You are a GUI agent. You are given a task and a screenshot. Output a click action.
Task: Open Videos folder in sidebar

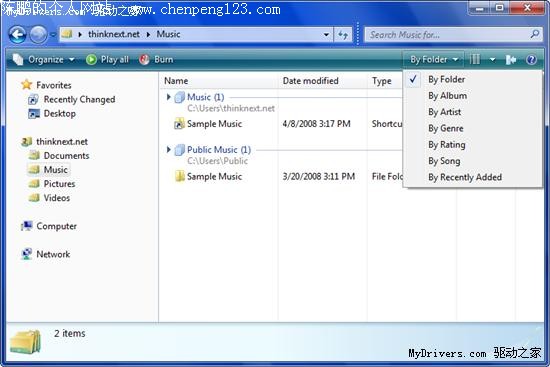(49, 198)
